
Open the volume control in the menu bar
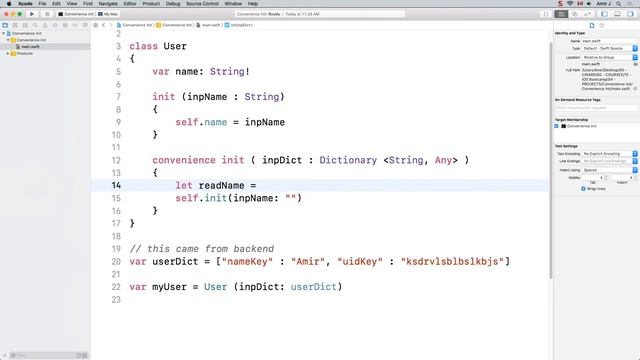click(589, 4)
